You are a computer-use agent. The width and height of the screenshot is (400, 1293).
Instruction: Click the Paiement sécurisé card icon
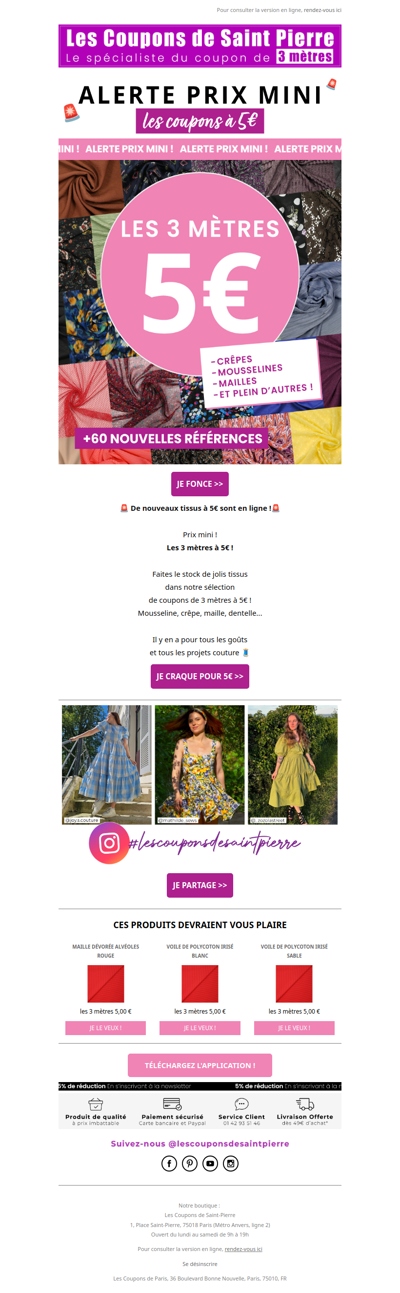(x=172, y=1104)
